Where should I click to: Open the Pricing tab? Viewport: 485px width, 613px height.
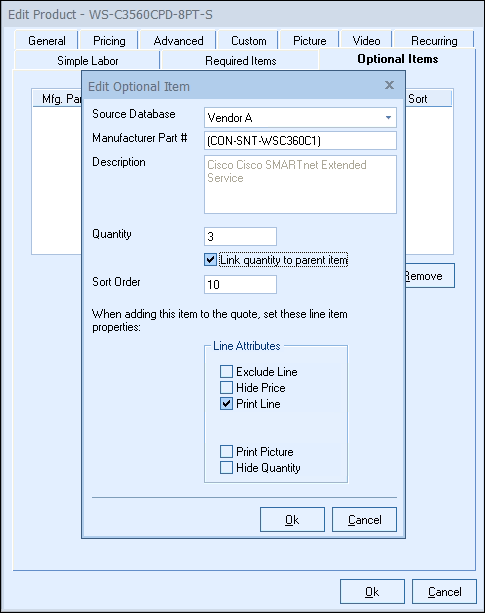tap(109, 41)
